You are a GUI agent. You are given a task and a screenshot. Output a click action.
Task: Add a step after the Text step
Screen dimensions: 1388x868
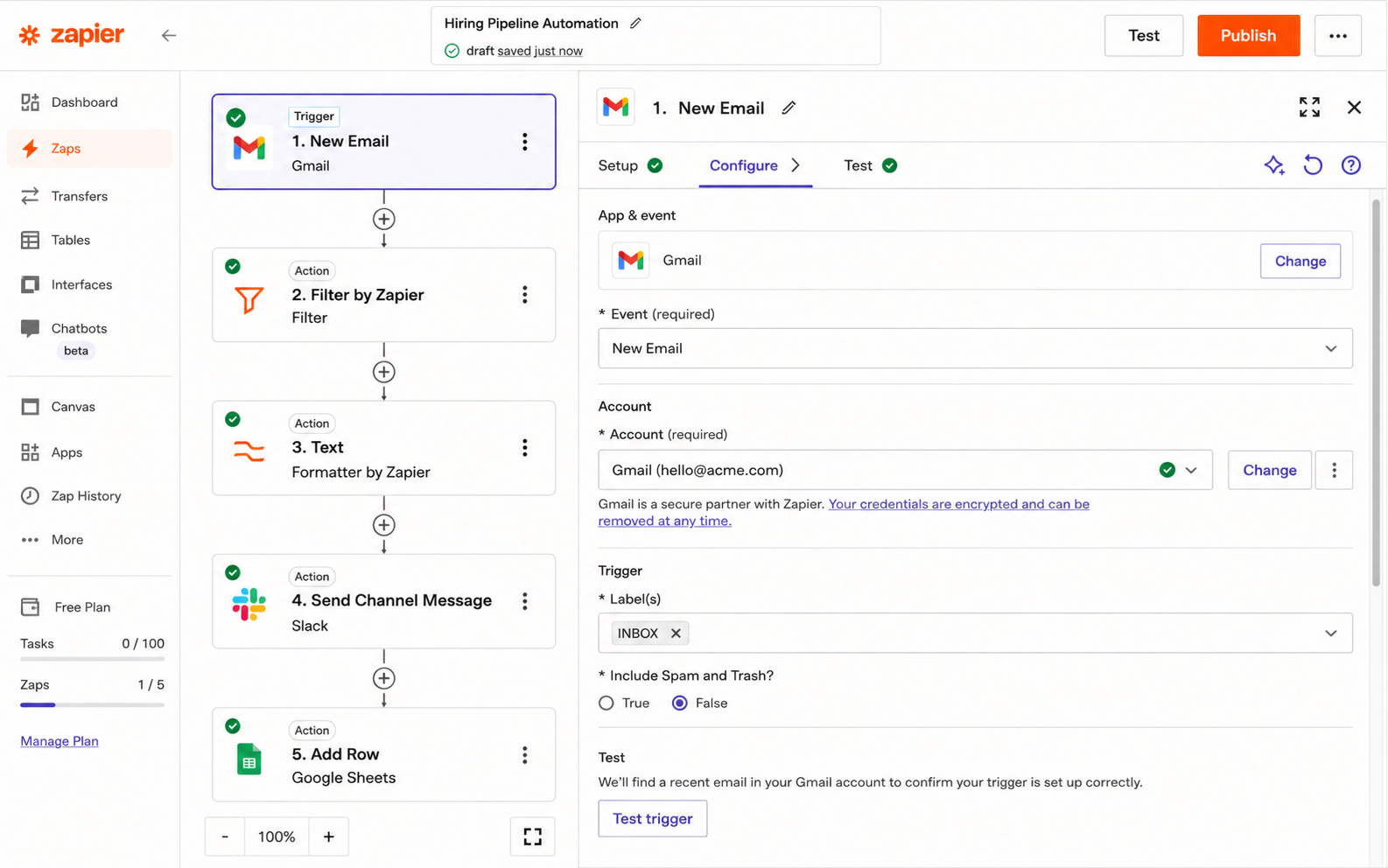coord(383,525)
